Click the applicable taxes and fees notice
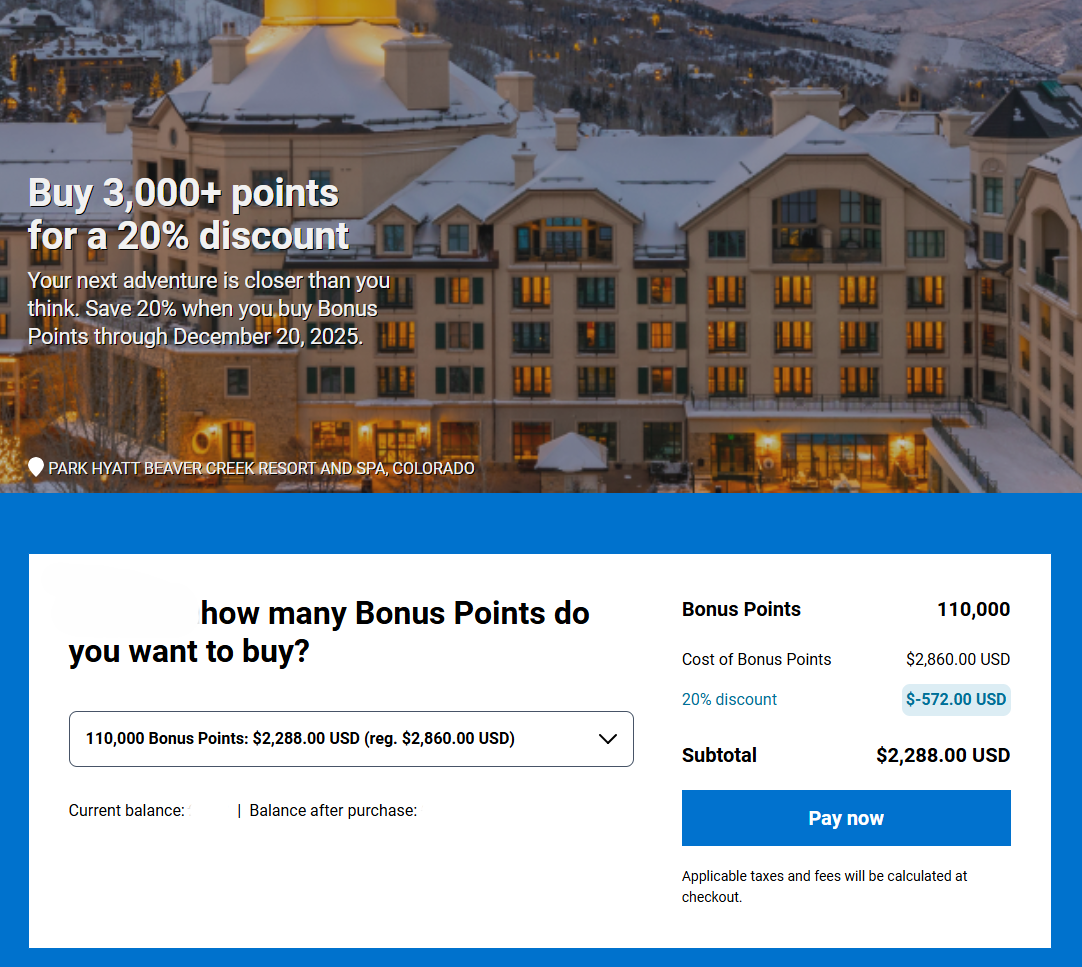The width and height of the screenshot is (1082, 967). coord(824,886)
